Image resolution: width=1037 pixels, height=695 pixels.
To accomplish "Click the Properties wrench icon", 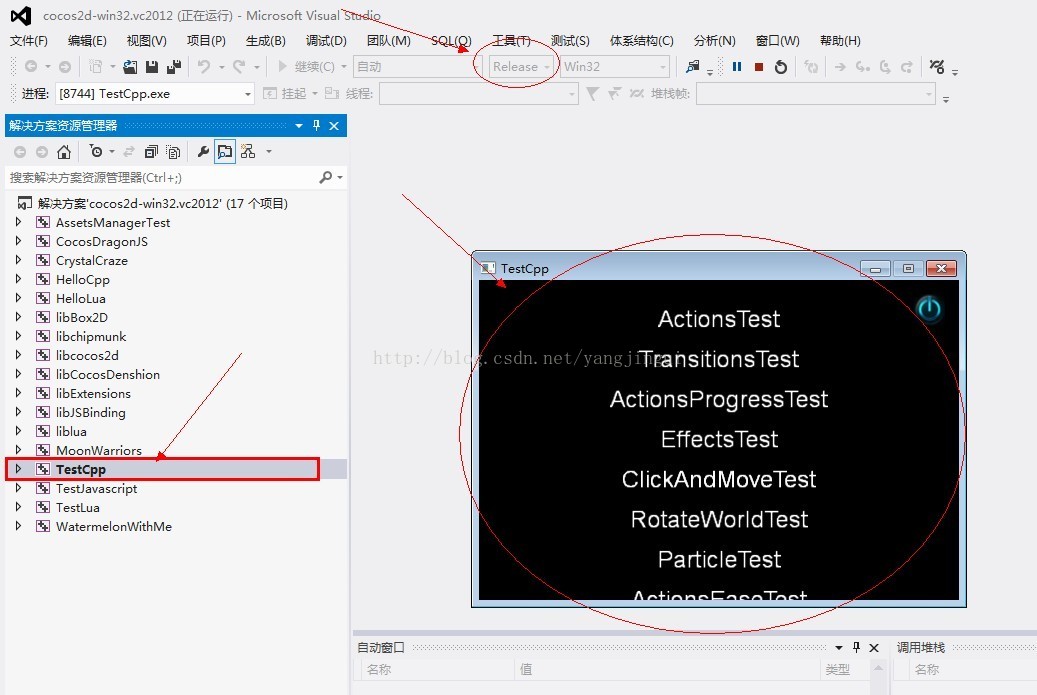I will click(203, 152).
